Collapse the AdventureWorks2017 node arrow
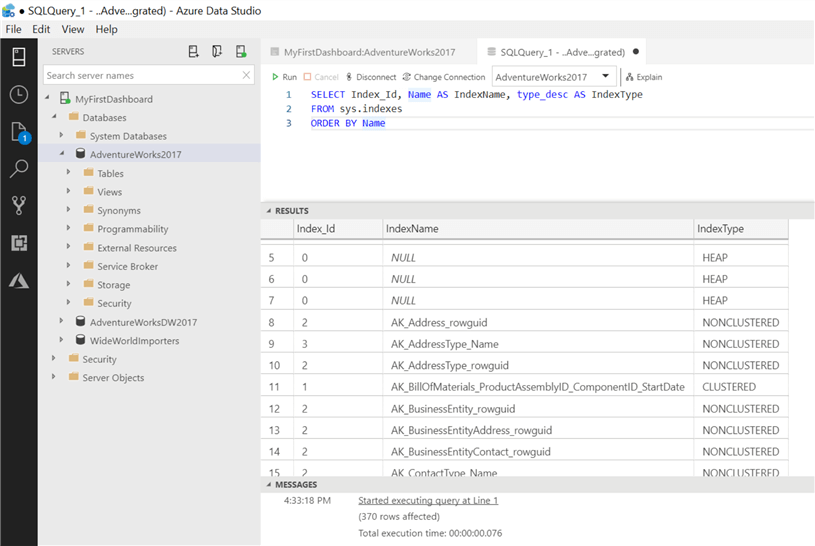This screenshot has height=546, width=815. point(62,153)
